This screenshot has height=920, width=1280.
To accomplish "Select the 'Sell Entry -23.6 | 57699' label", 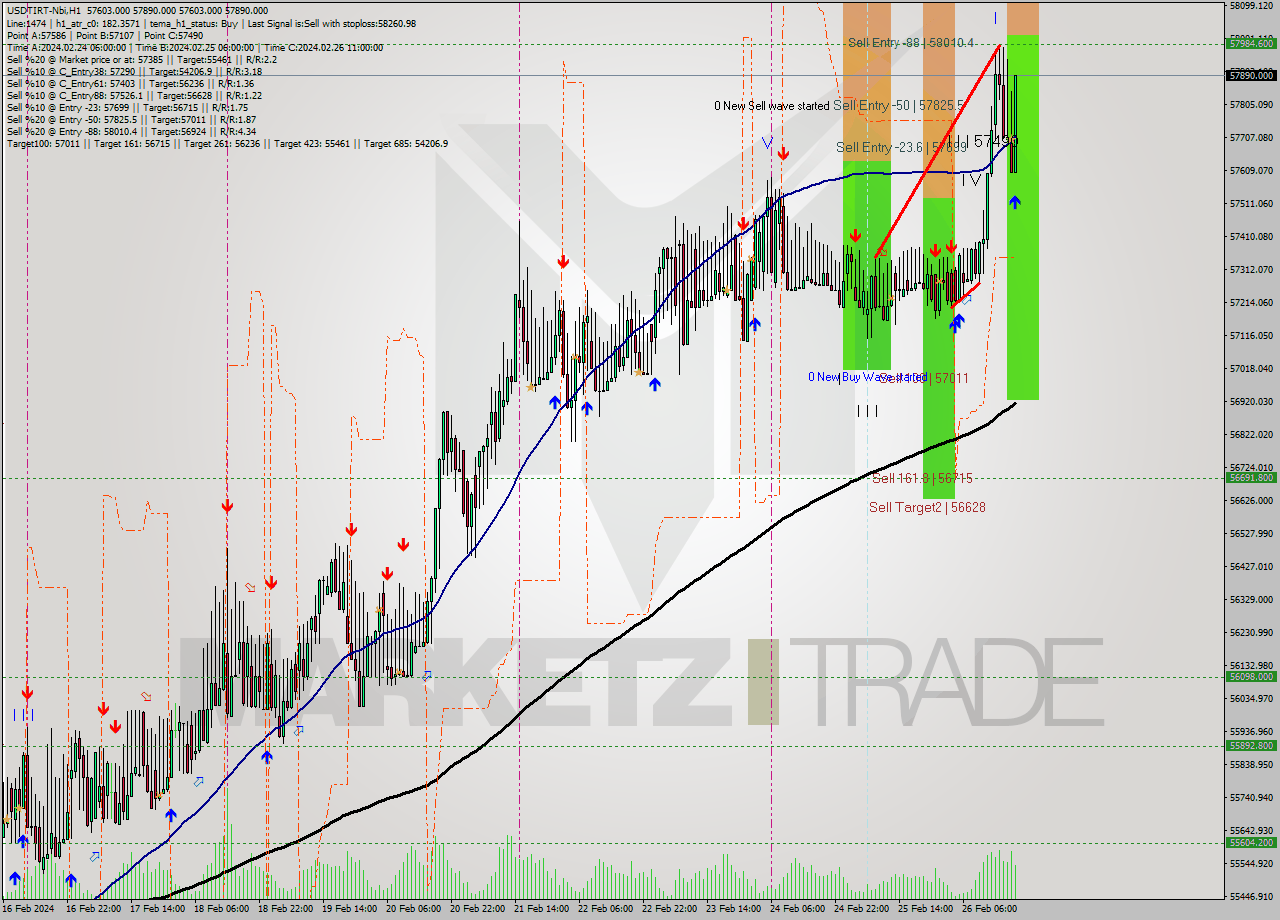I will pos(902,148).
